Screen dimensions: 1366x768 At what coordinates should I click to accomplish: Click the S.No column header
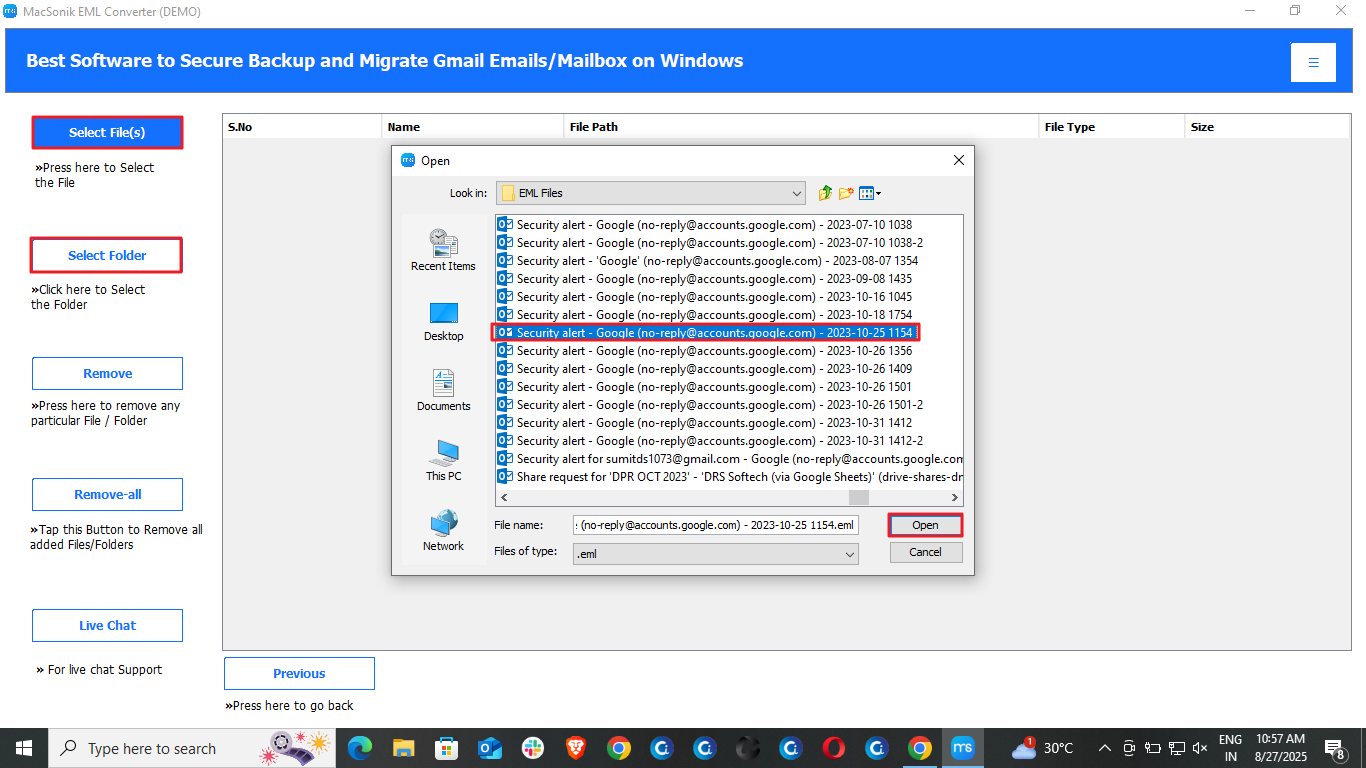tap(302, 127)
